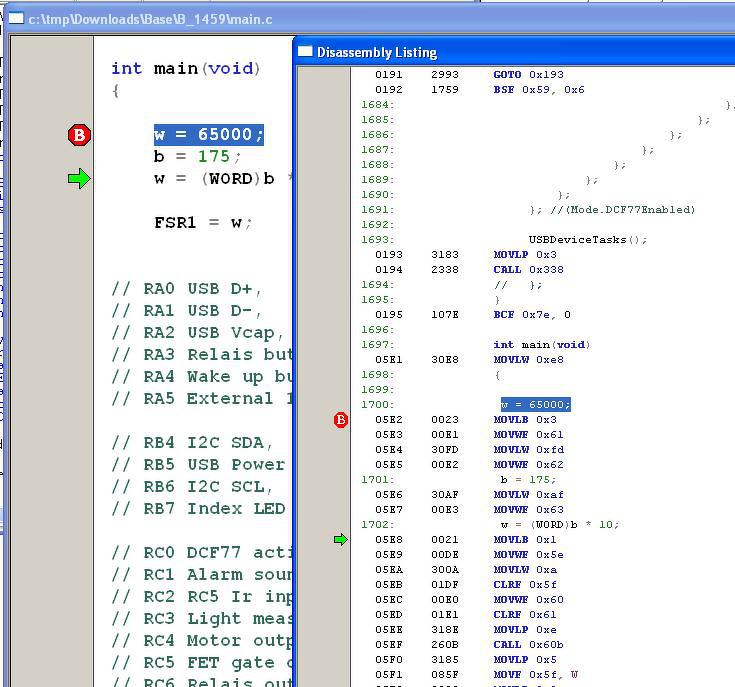Click the main.c window title bar icon
Image resolution: width=735 pixels, height=687 pixels.
pos(16,19)
